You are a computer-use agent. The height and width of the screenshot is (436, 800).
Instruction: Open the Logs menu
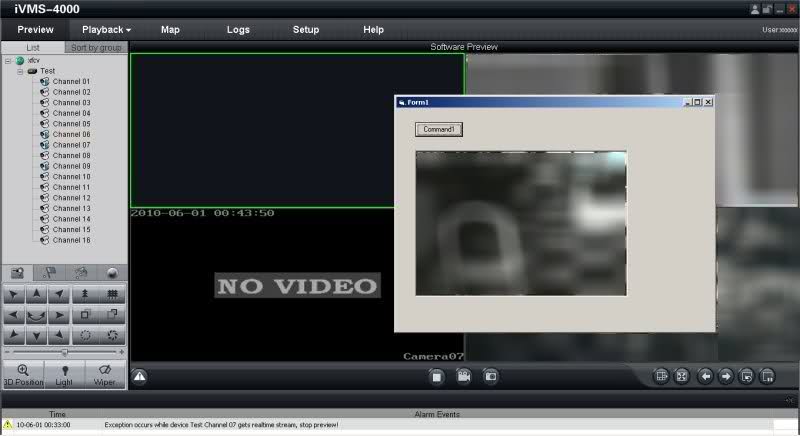pyautogui.click(x=238, y=30)
